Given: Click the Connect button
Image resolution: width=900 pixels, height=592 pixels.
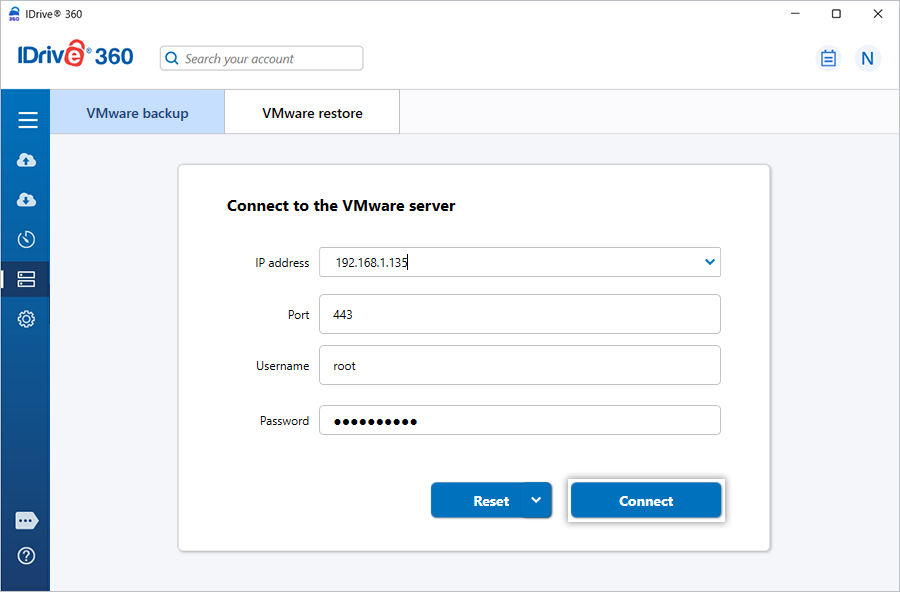Looking at the screenshot, I should (x=646, y=501).
